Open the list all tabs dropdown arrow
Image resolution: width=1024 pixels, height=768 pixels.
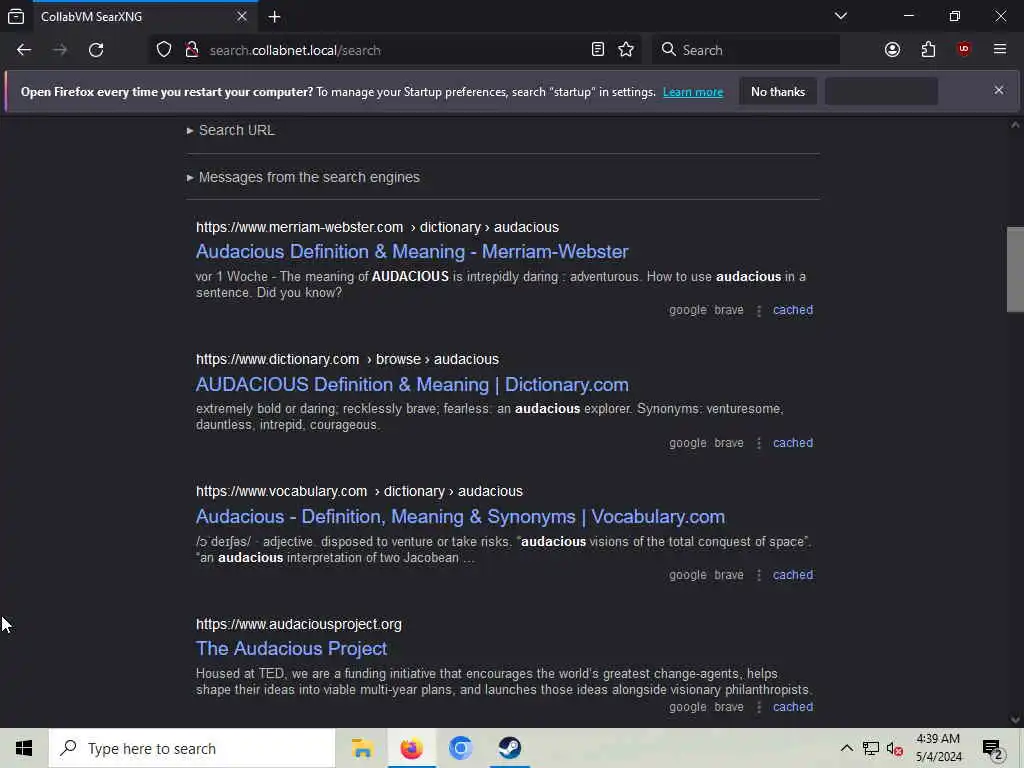coord(840,16)
